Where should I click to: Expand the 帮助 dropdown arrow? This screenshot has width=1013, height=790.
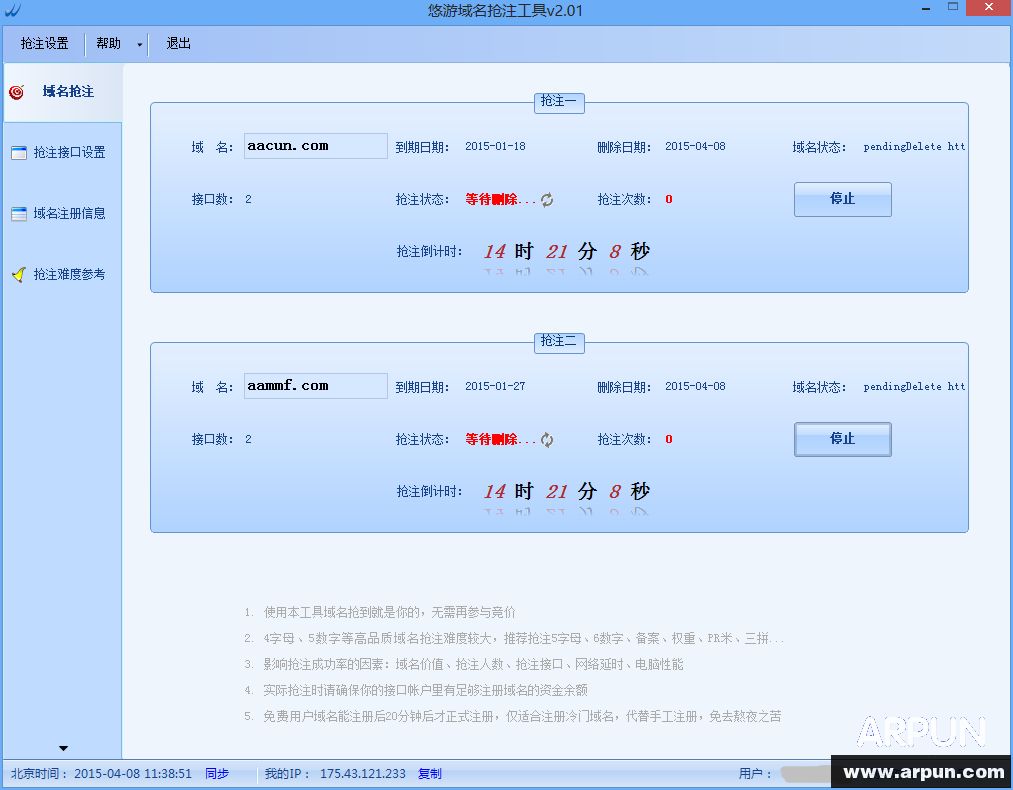point(138,43)
